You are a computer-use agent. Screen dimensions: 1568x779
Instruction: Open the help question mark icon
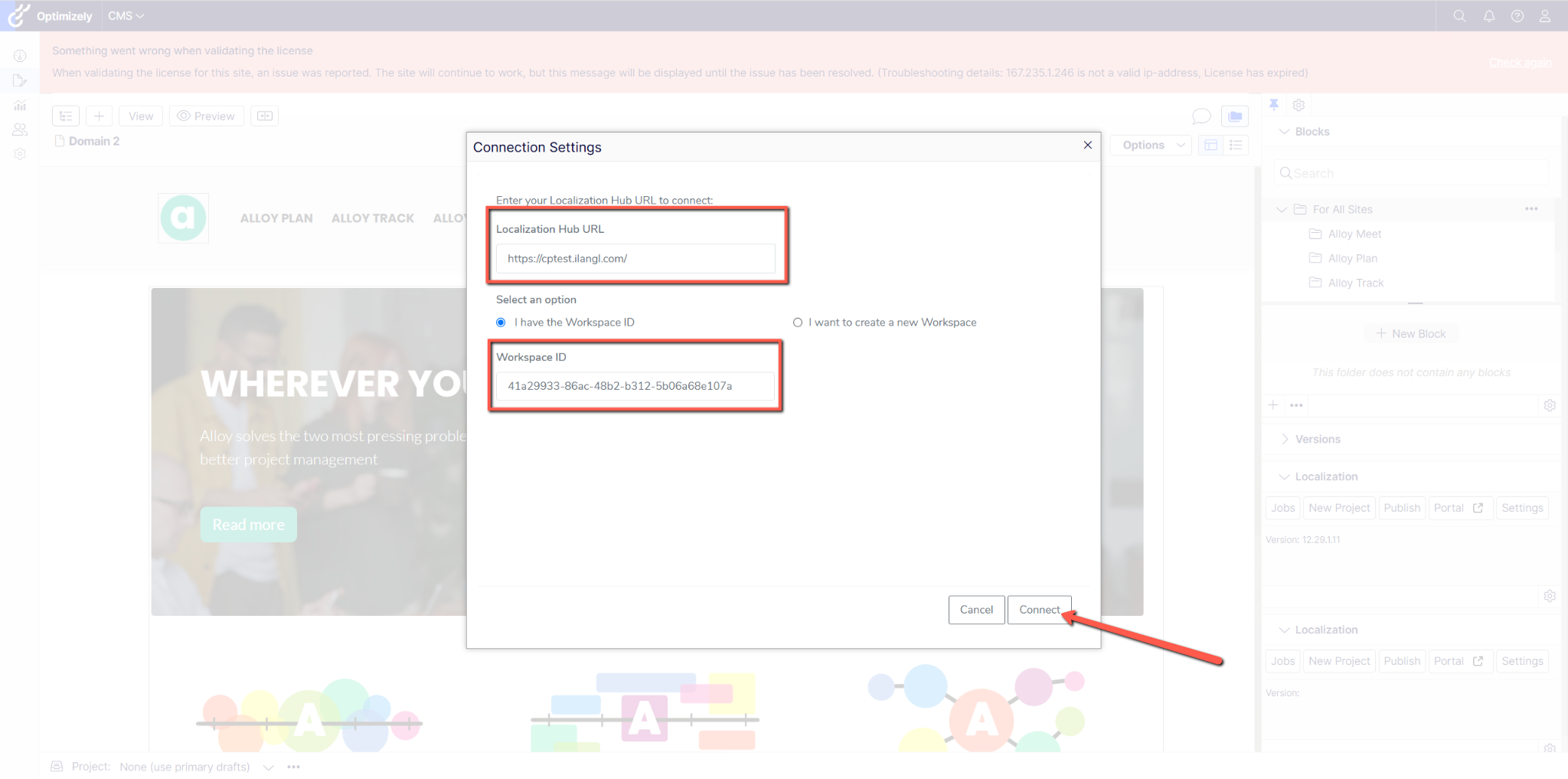[x=1517, y=16]
